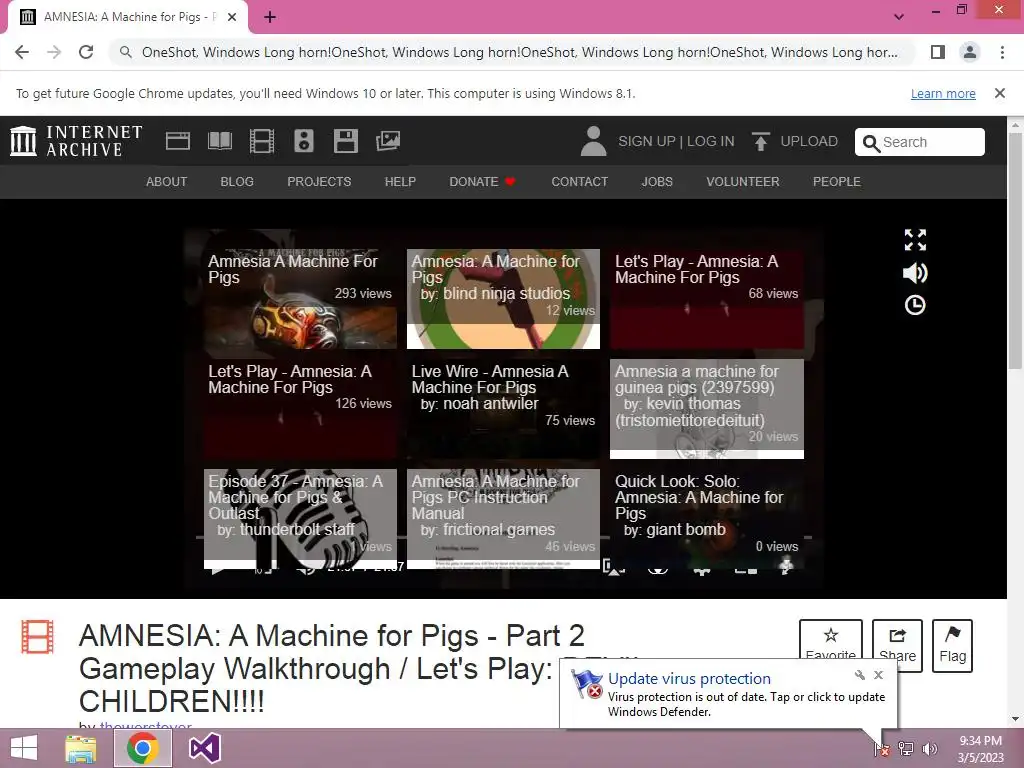Open the Texts book icon

click(219, 141)
